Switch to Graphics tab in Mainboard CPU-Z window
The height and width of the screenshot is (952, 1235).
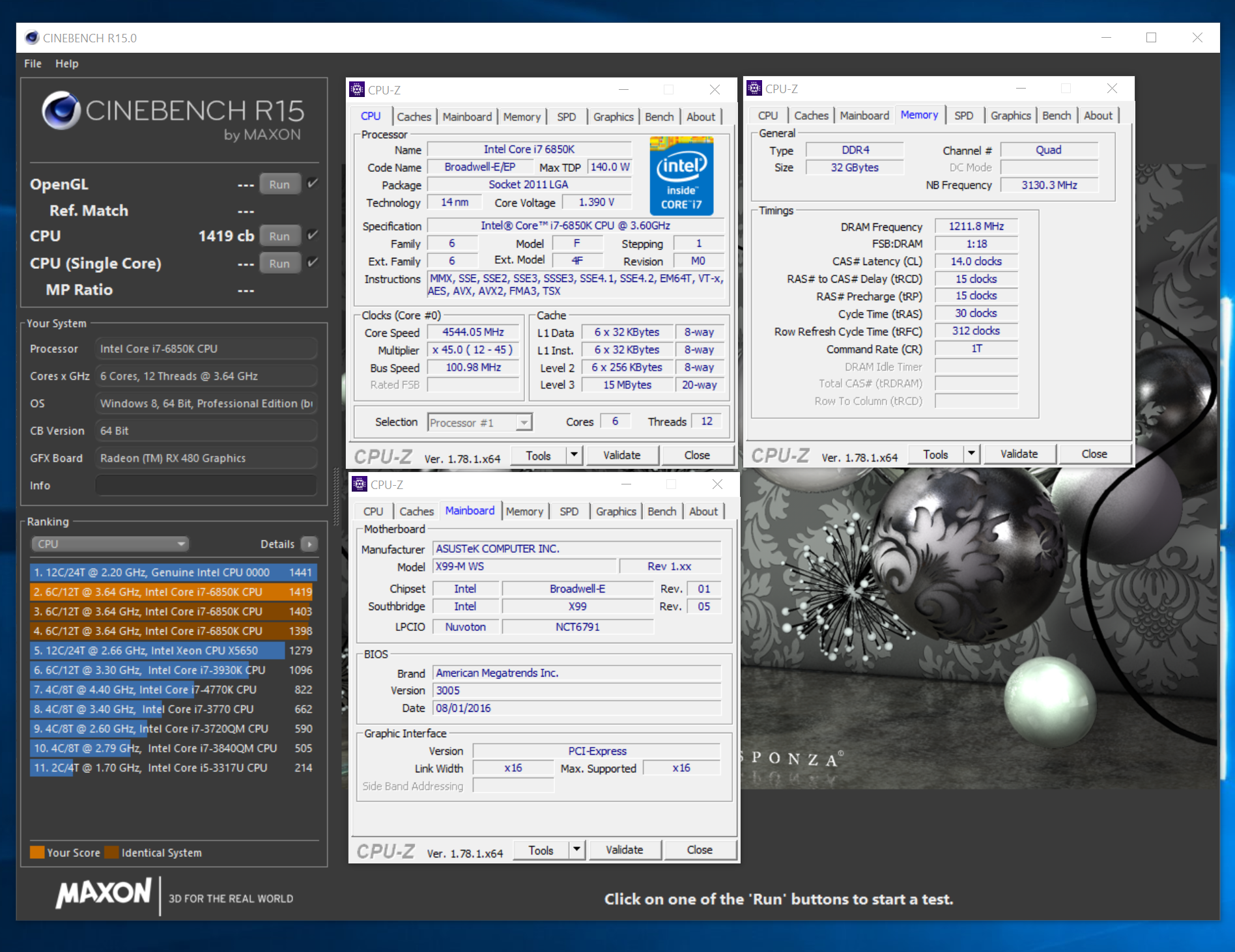[x=616, y=511]
